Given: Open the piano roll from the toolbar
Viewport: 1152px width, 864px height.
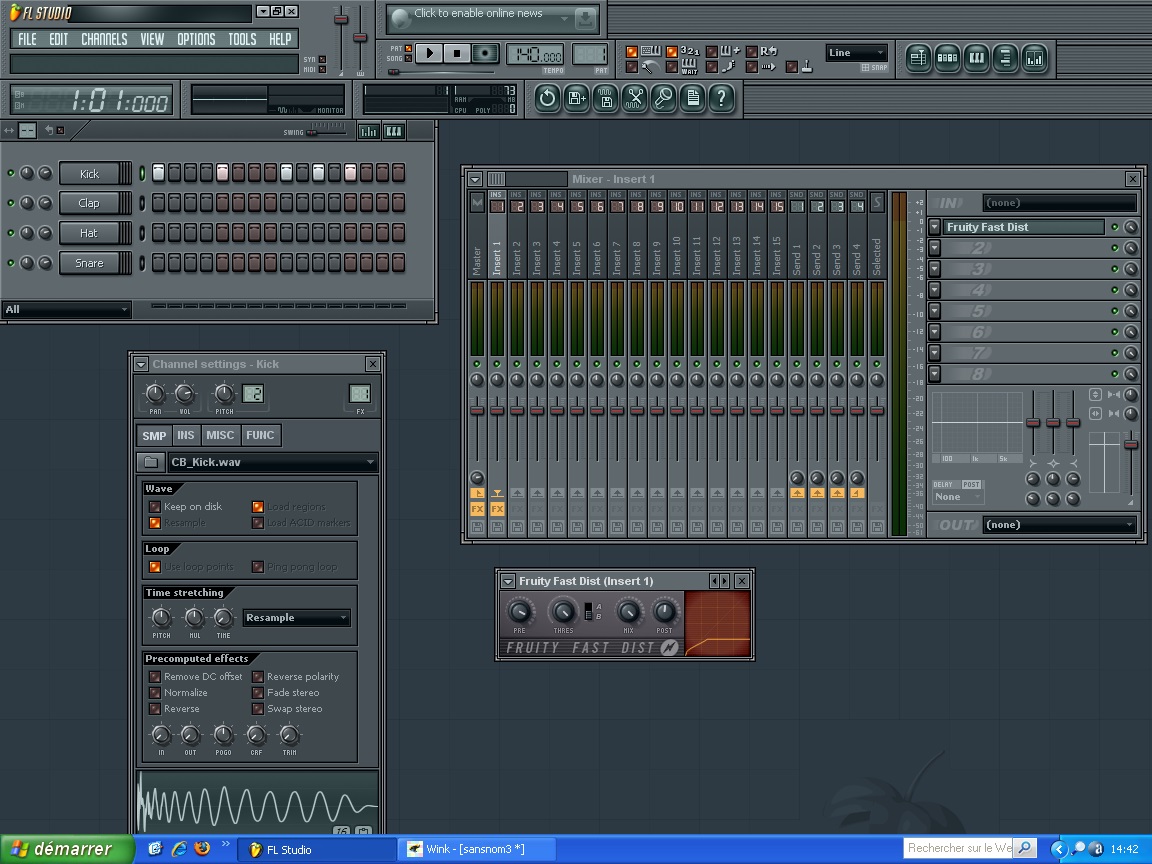Looking at the screenshot, I should tap(976, 58).
